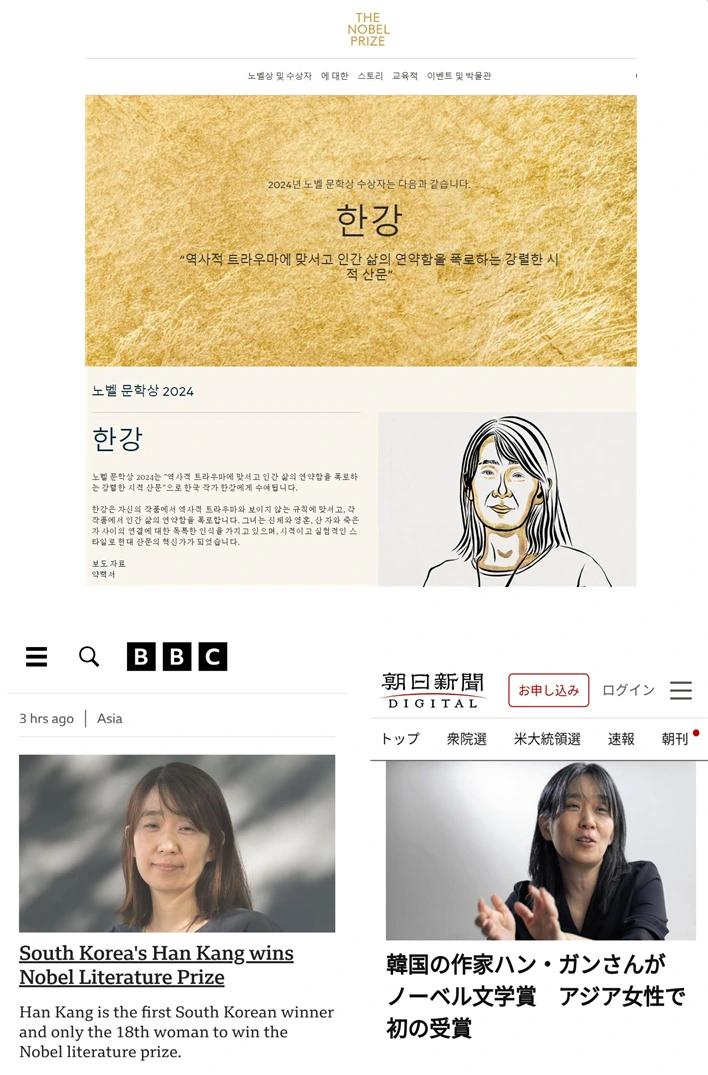Image resolution: width=708 pixels, height=1075 pixels.
Task: Open the Asahi Shimbun hamburger menu
Action: [x=681, y=690]
